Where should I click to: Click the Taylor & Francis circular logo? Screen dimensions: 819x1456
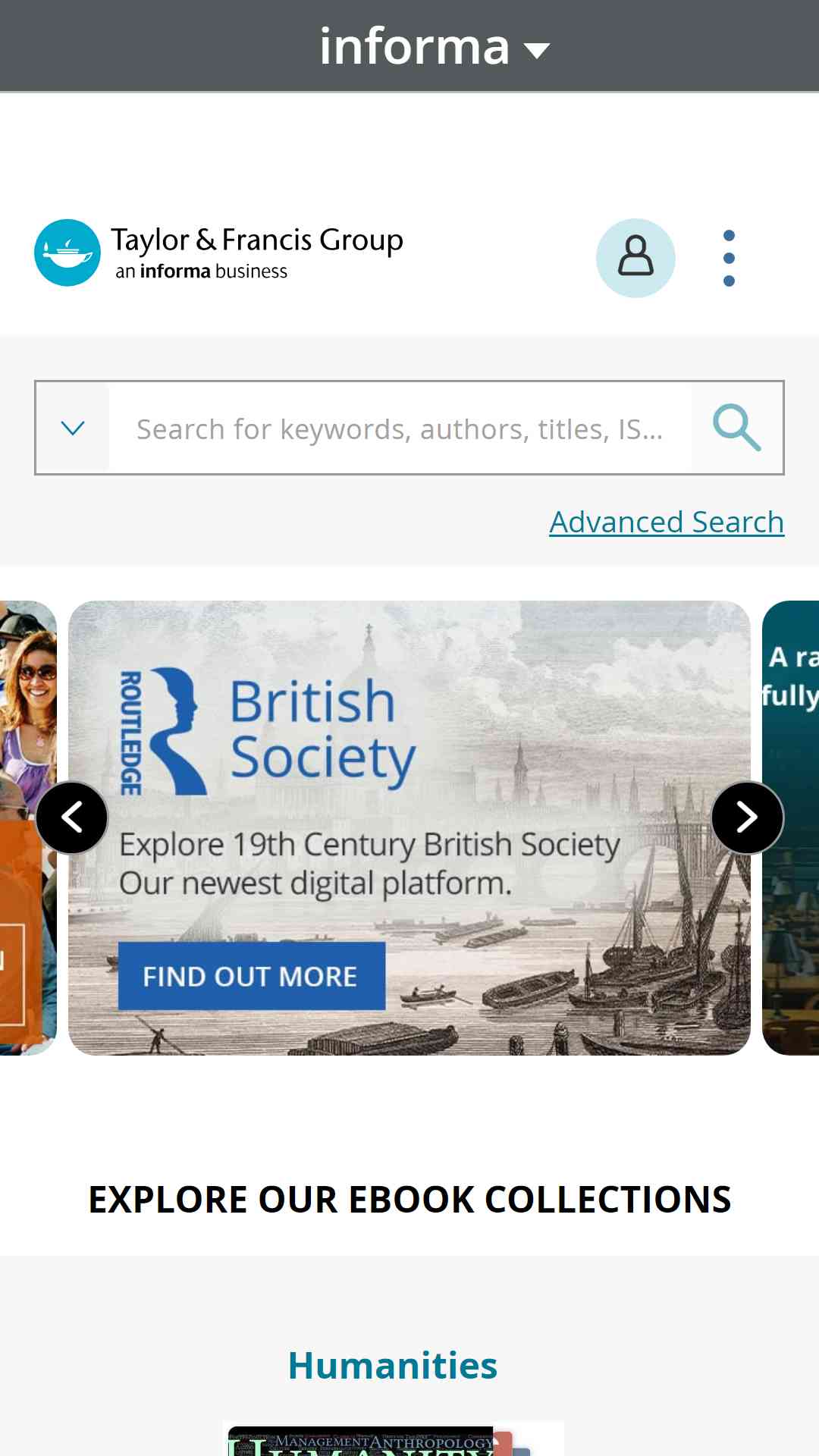pyautogui.click(x=67, y=253)
